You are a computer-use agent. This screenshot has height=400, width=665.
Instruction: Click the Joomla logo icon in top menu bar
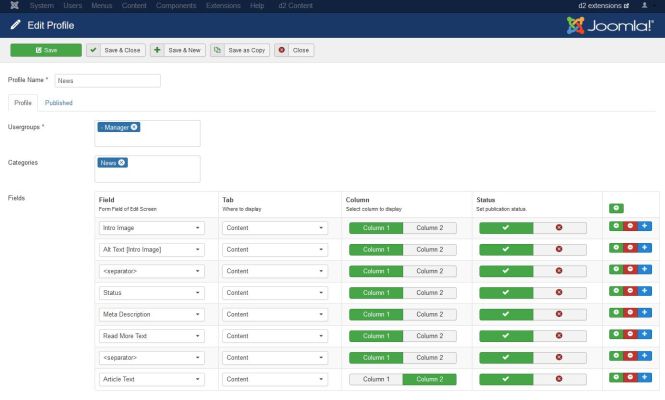(14, 6)
